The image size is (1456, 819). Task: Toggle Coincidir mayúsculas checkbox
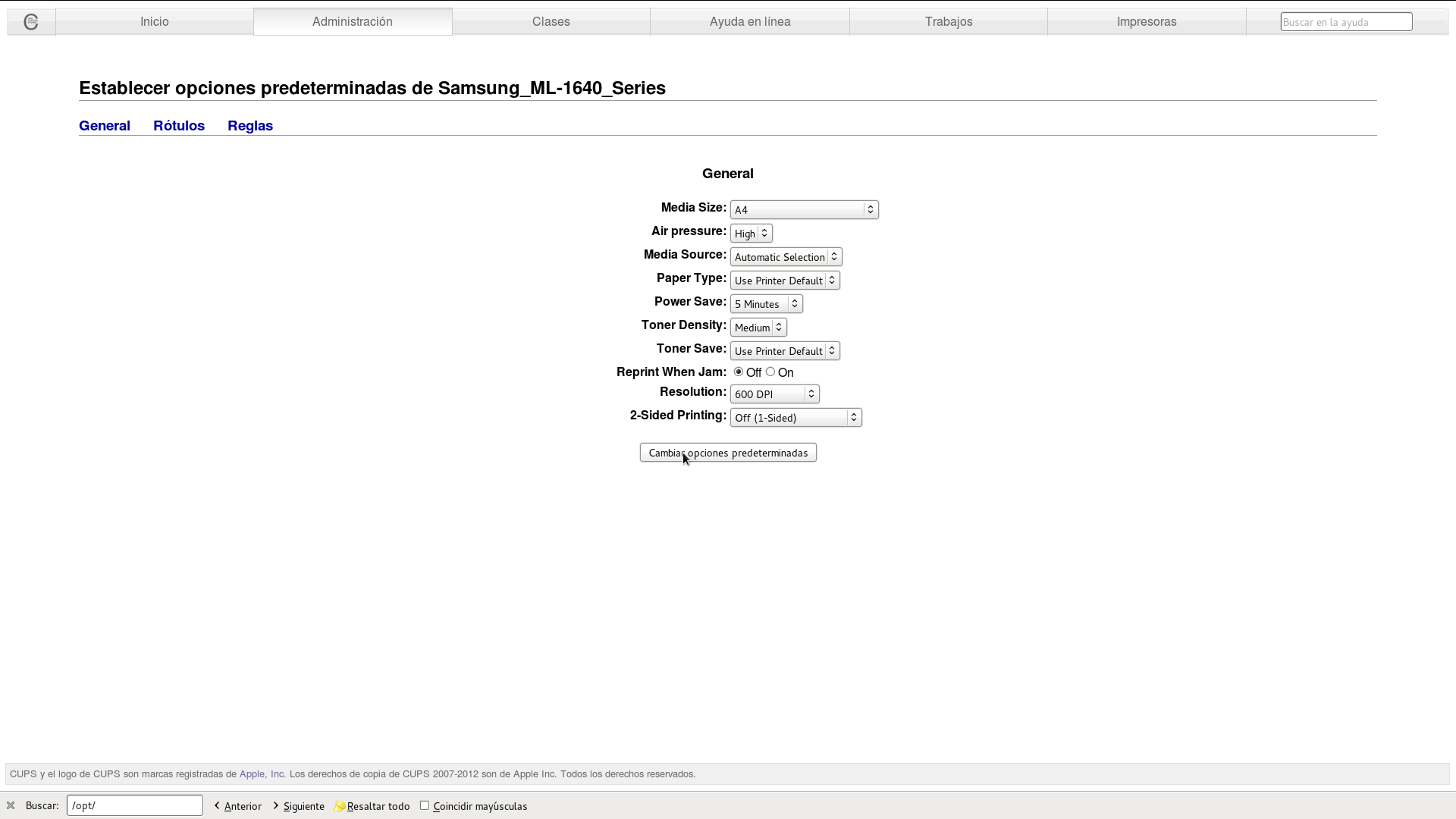tap(425, 805)
